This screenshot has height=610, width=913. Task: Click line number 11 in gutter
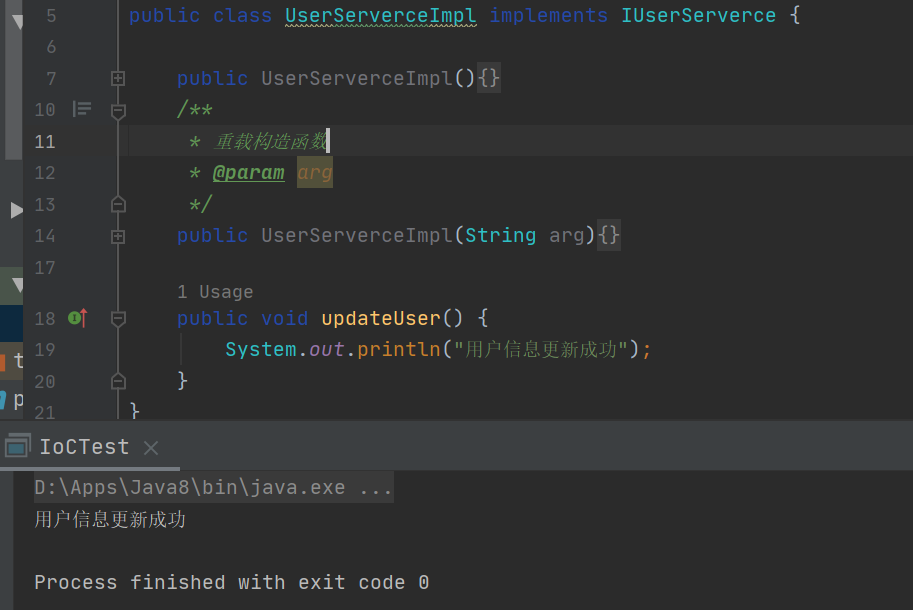click(x=45, y=141)
